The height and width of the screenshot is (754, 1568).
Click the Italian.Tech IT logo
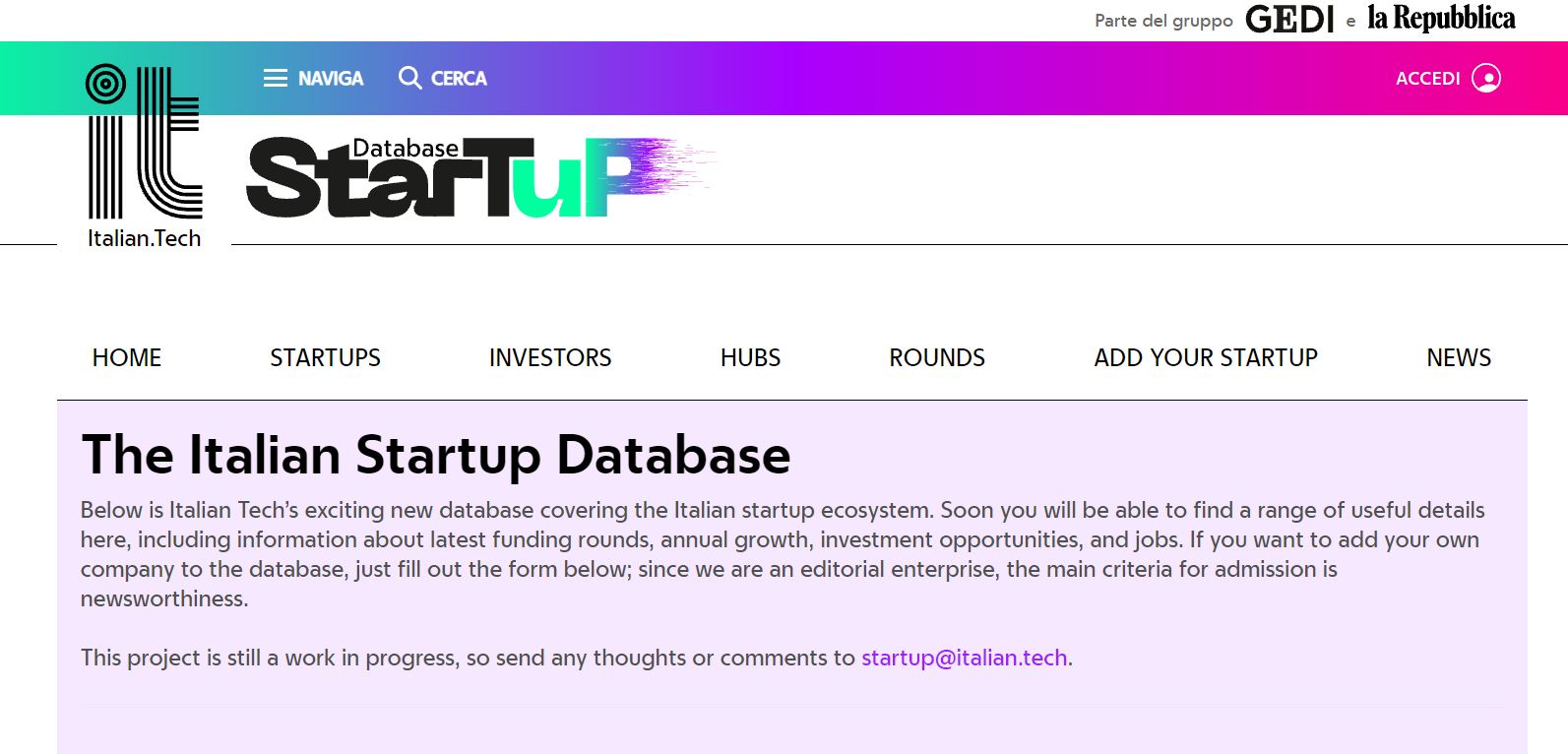[x=144, y=142]
